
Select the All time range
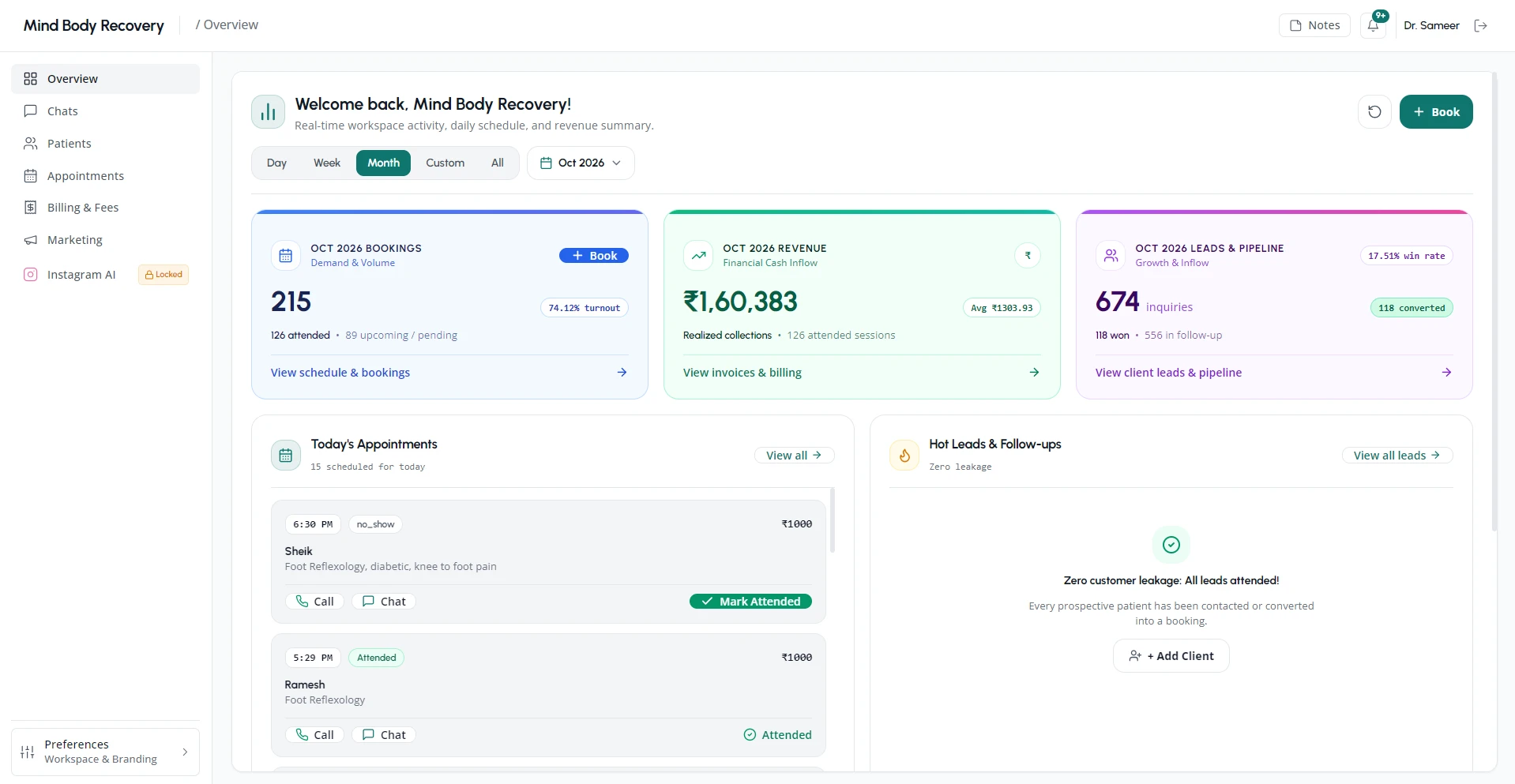pos(498,163)
